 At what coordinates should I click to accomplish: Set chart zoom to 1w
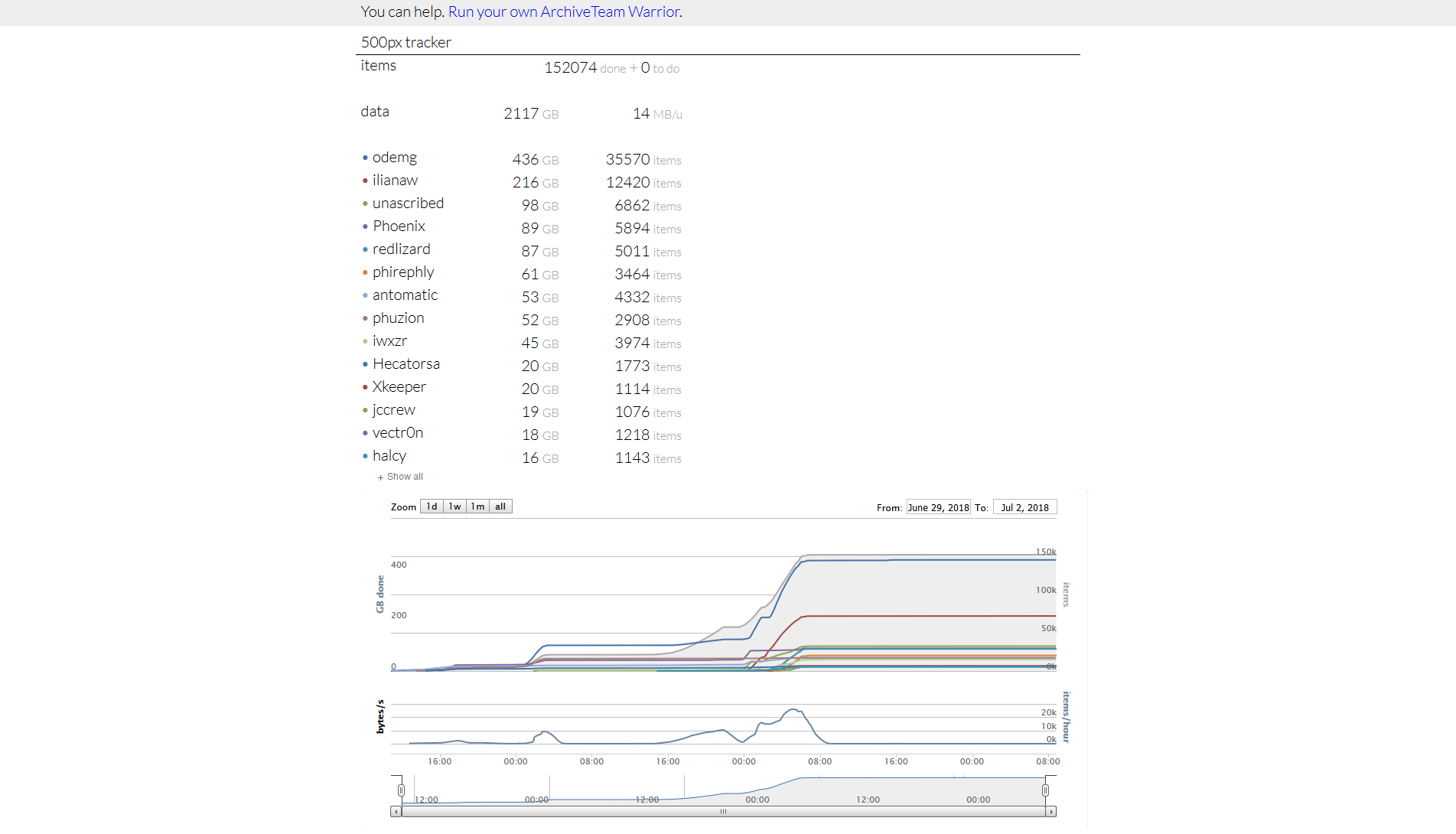454,507
